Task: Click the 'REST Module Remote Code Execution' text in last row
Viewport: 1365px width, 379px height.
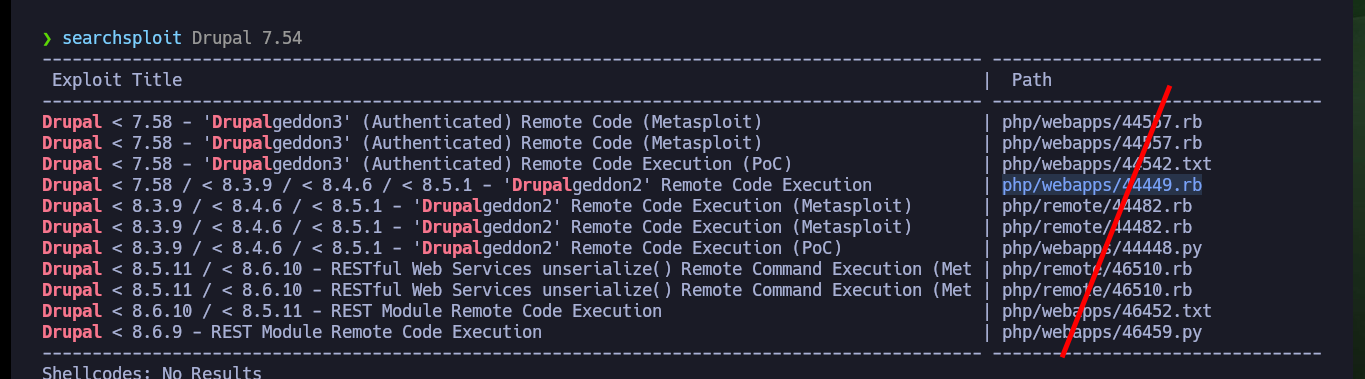Action: 377,332
